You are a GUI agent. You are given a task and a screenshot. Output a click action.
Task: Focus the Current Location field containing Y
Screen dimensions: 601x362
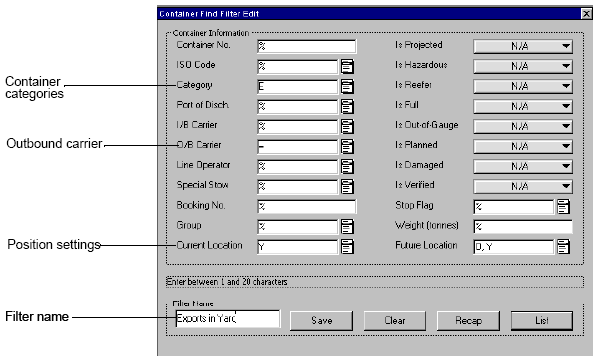pyautogui.click(x=298, y=246)
